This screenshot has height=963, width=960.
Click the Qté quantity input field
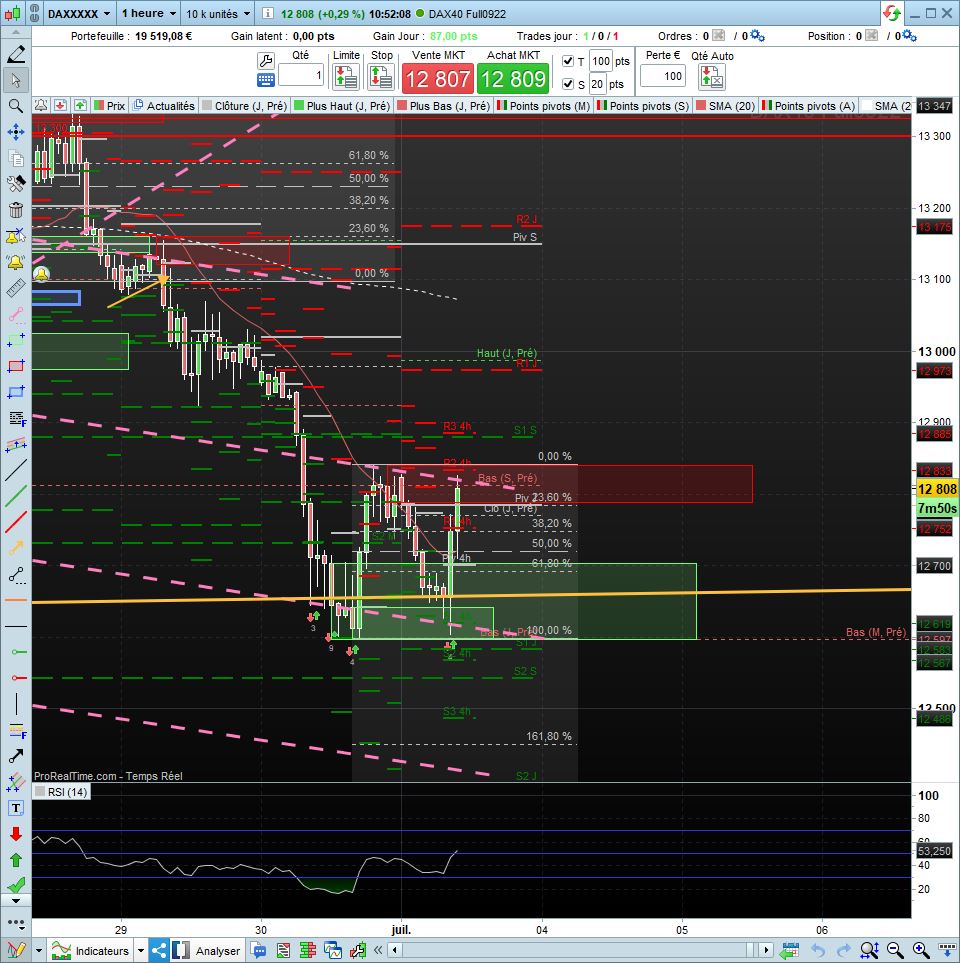pos(301,75)
